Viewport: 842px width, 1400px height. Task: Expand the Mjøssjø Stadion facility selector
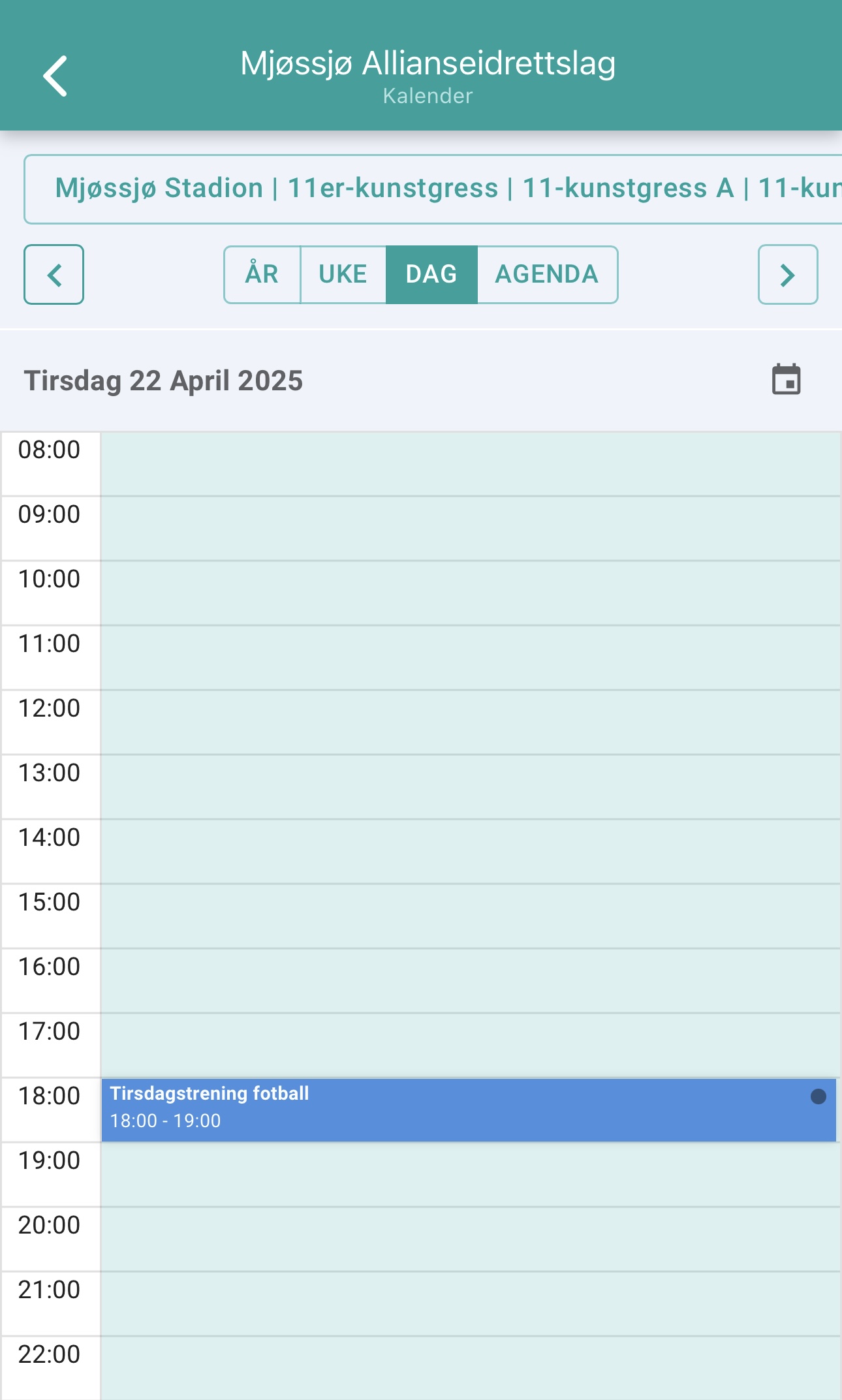[x=433, y=189]
